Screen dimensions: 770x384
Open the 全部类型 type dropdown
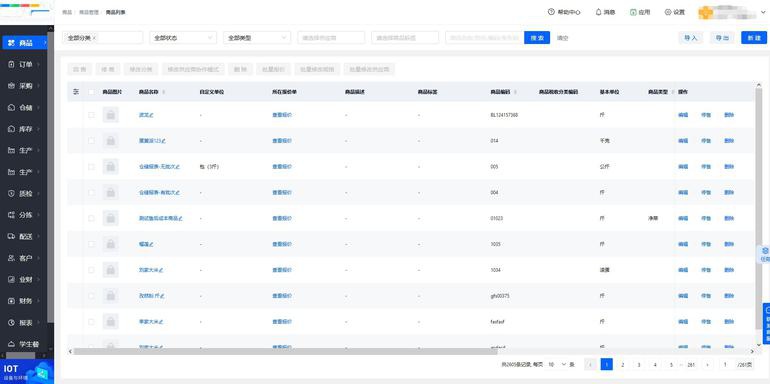pyautogui.click(x=257, y=38)
